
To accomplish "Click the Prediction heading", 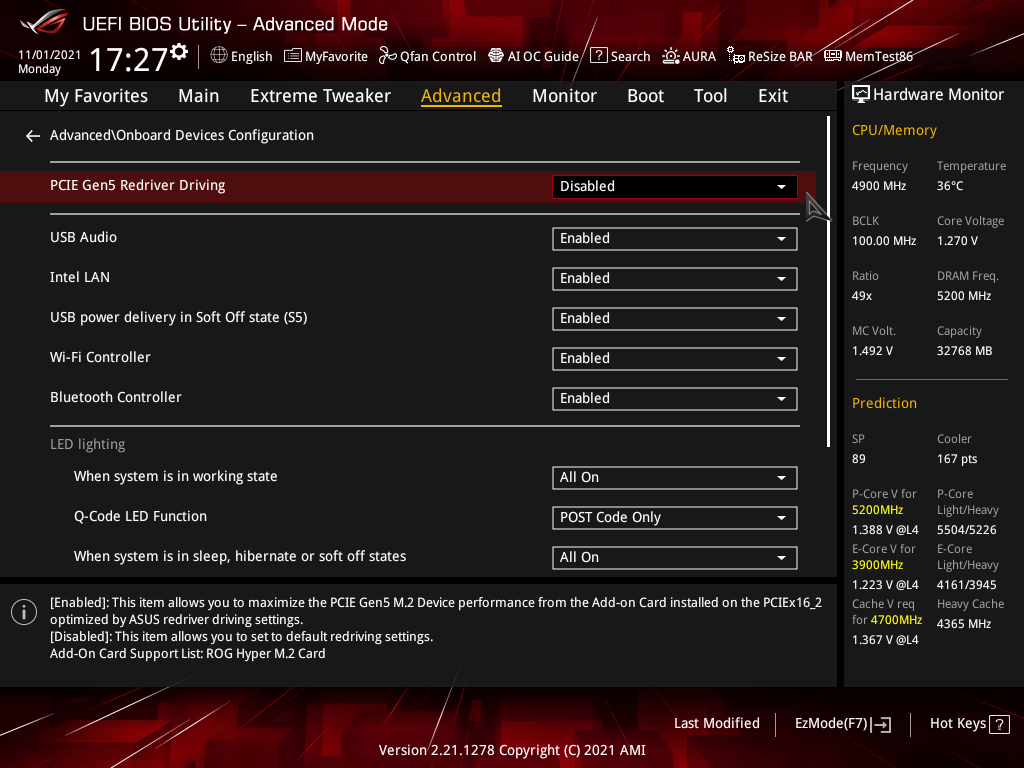I will coord(884,403).
